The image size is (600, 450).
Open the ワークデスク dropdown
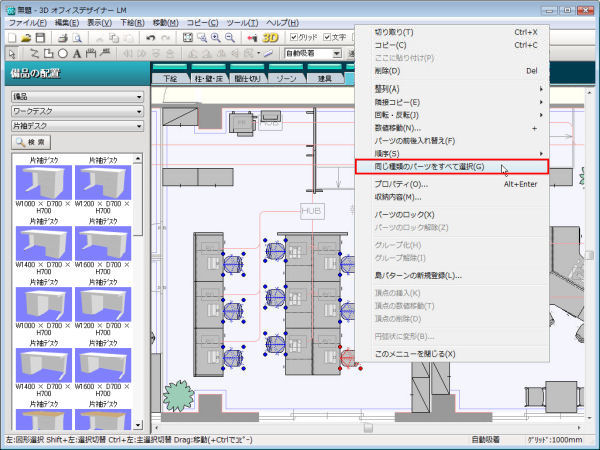[x=77, y=111]
